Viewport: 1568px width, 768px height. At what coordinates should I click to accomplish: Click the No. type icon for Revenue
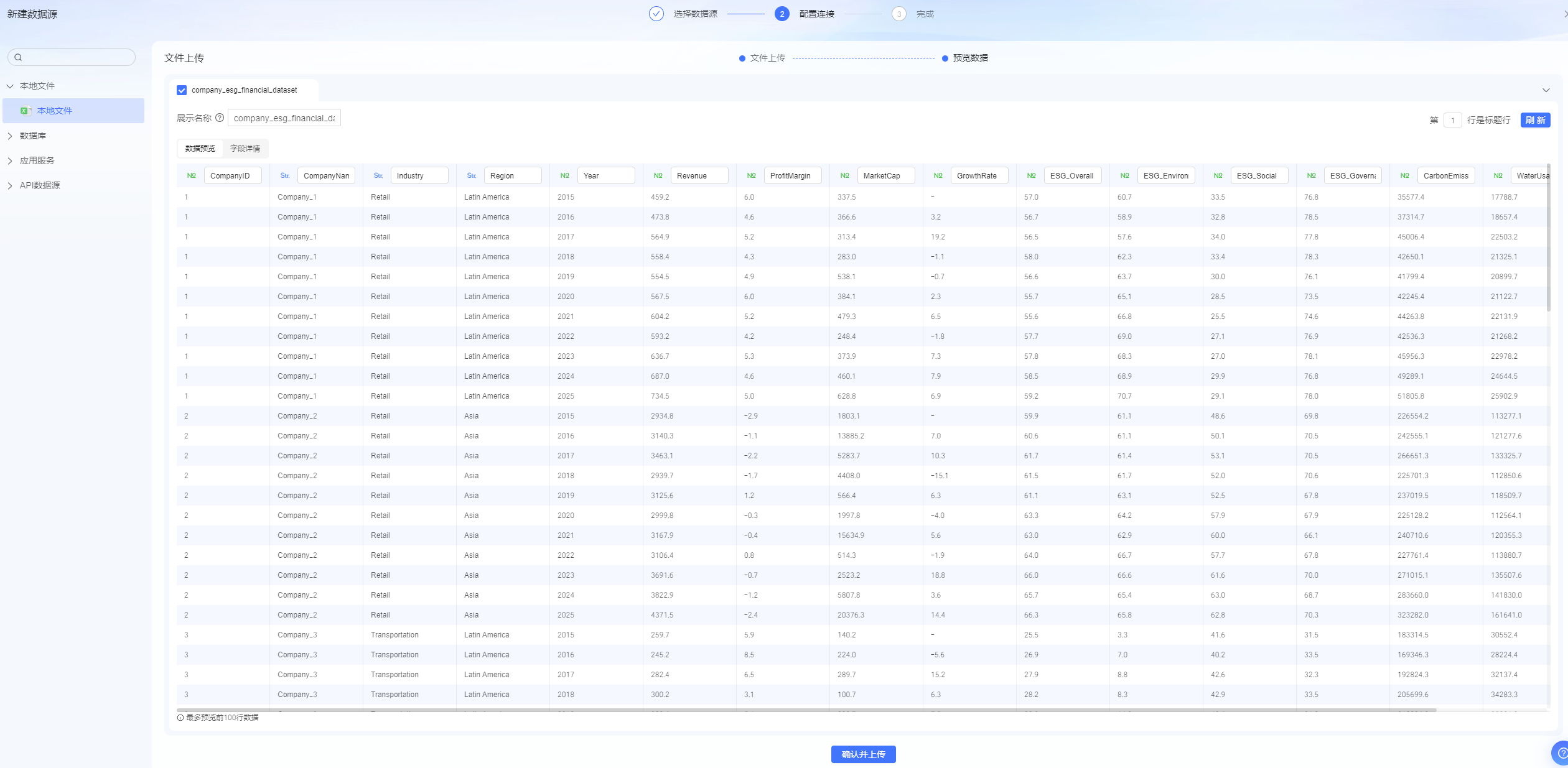658,175
